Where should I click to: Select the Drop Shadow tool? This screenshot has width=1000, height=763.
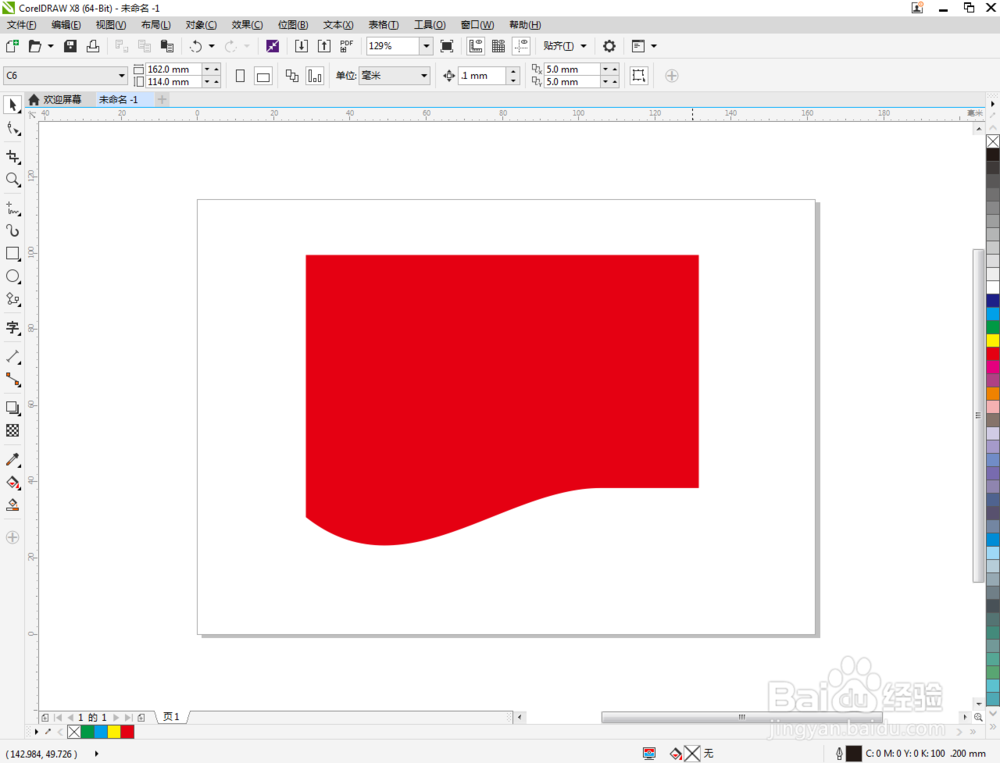[13, 408]
